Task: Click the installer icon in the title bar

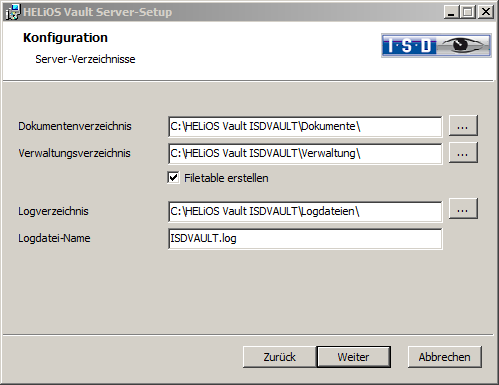Action: click(13, 12)
